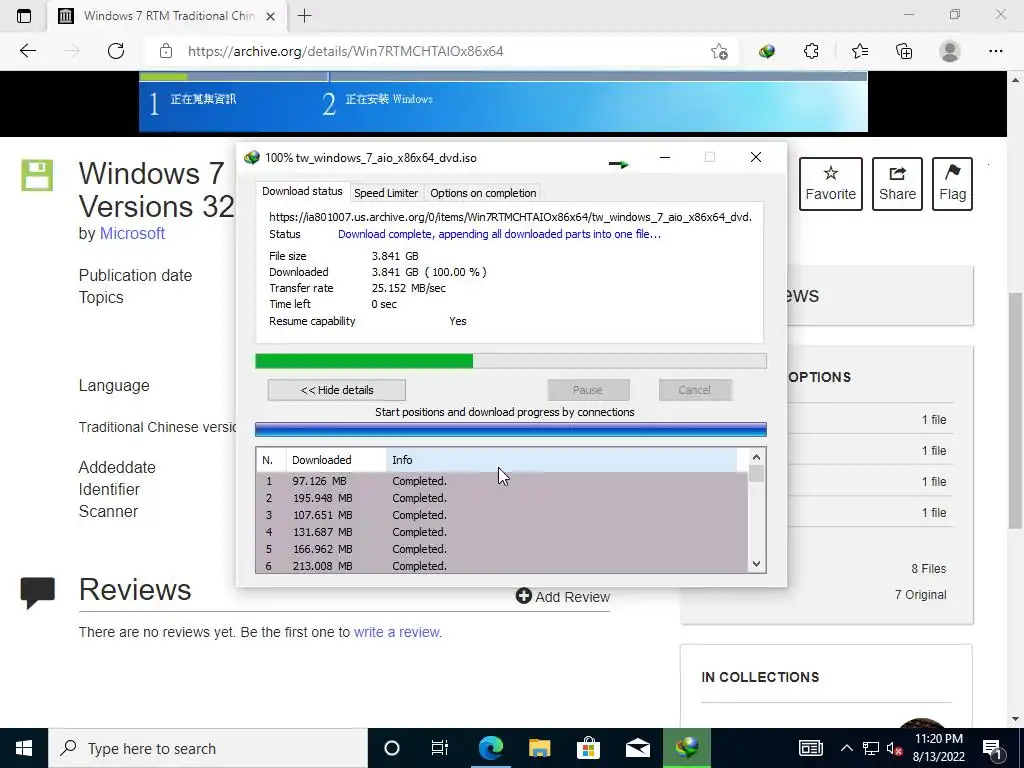Open Edge Settings and more menu
Screen dimensions: 1024x768
tap(995, 51)
